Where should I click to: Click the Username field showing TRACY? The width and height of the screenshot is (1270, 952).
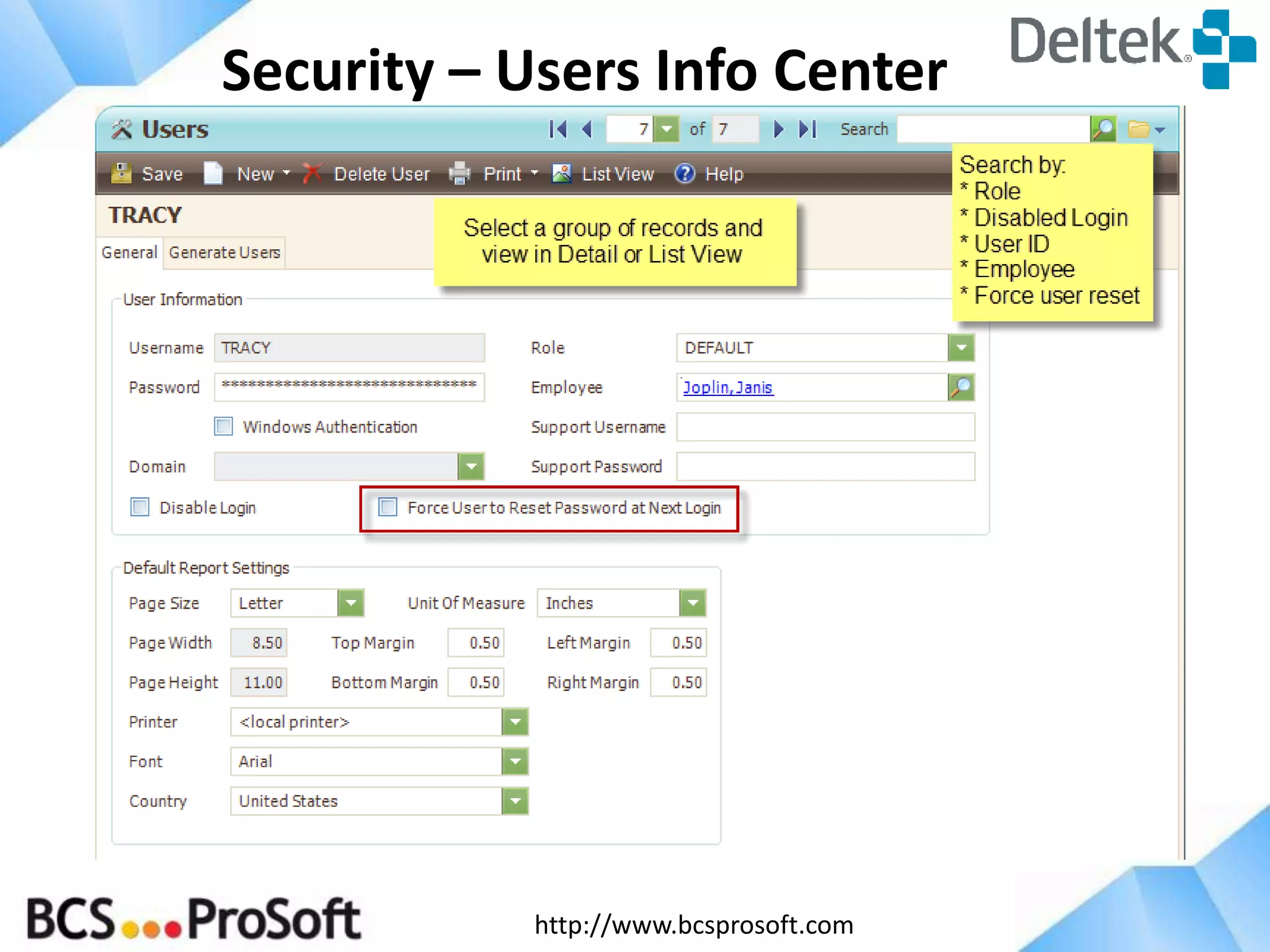tap(350, 348)
